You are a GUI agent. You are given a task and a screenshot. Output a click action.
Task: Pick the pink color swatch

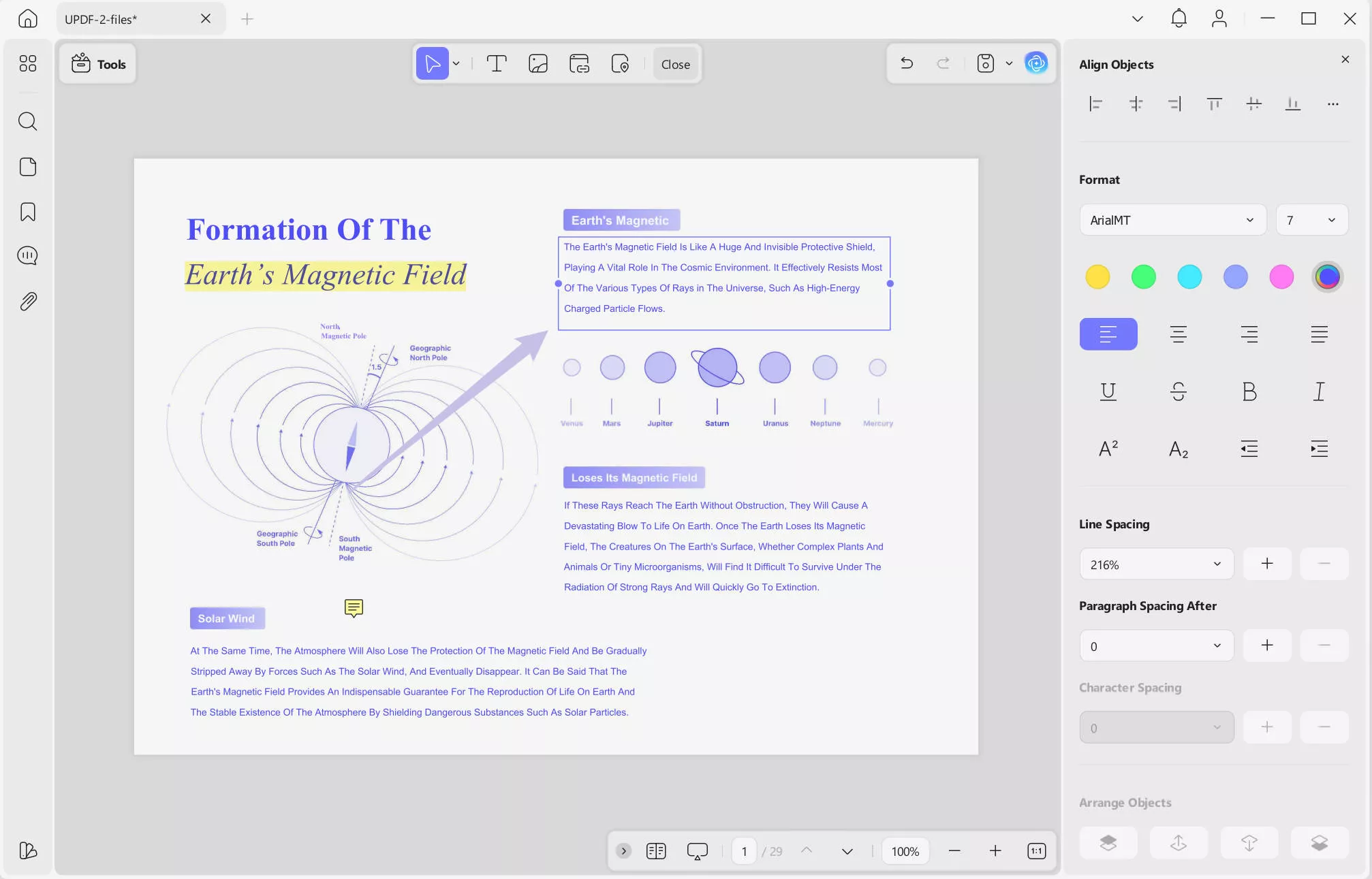pos(1281,276)
